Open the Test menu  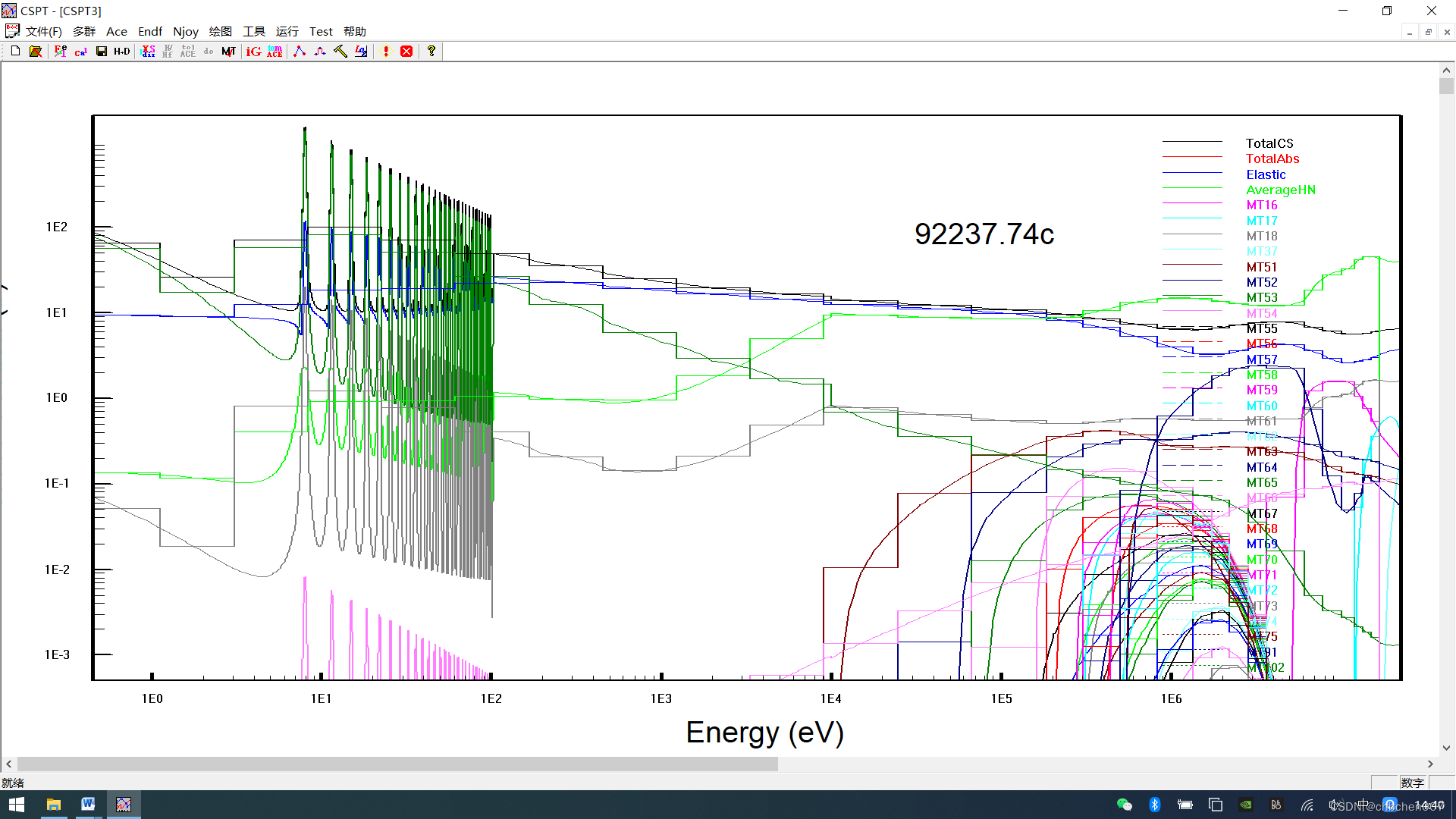pos(321,31)
